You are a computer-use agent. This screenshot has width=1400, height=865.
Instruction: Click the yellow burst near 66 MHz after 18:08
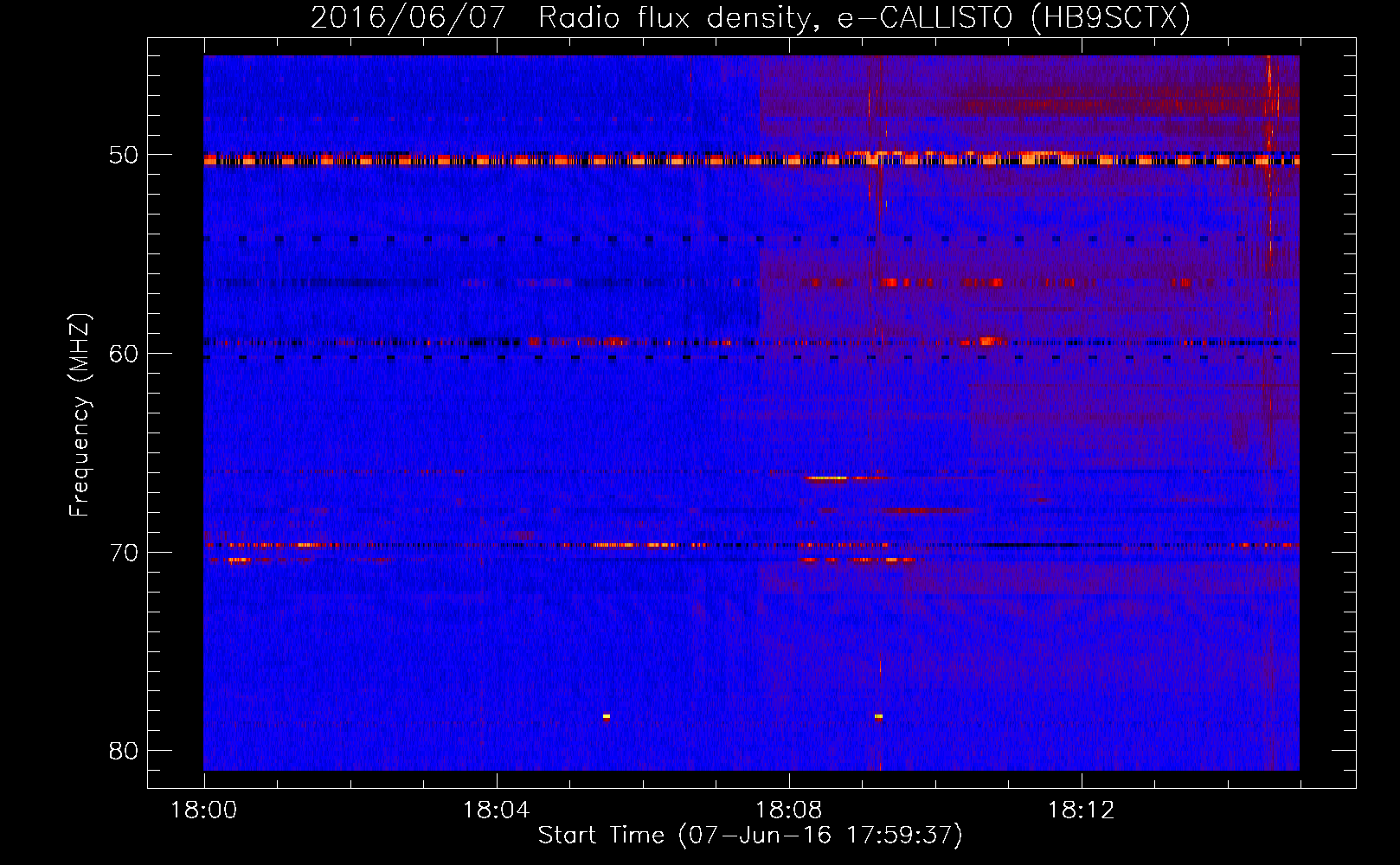click(828, 477)
